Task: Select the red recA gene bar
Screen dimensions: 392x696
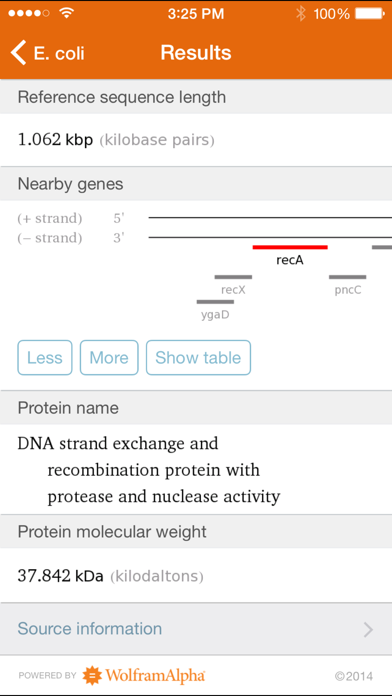Action: 290,247
